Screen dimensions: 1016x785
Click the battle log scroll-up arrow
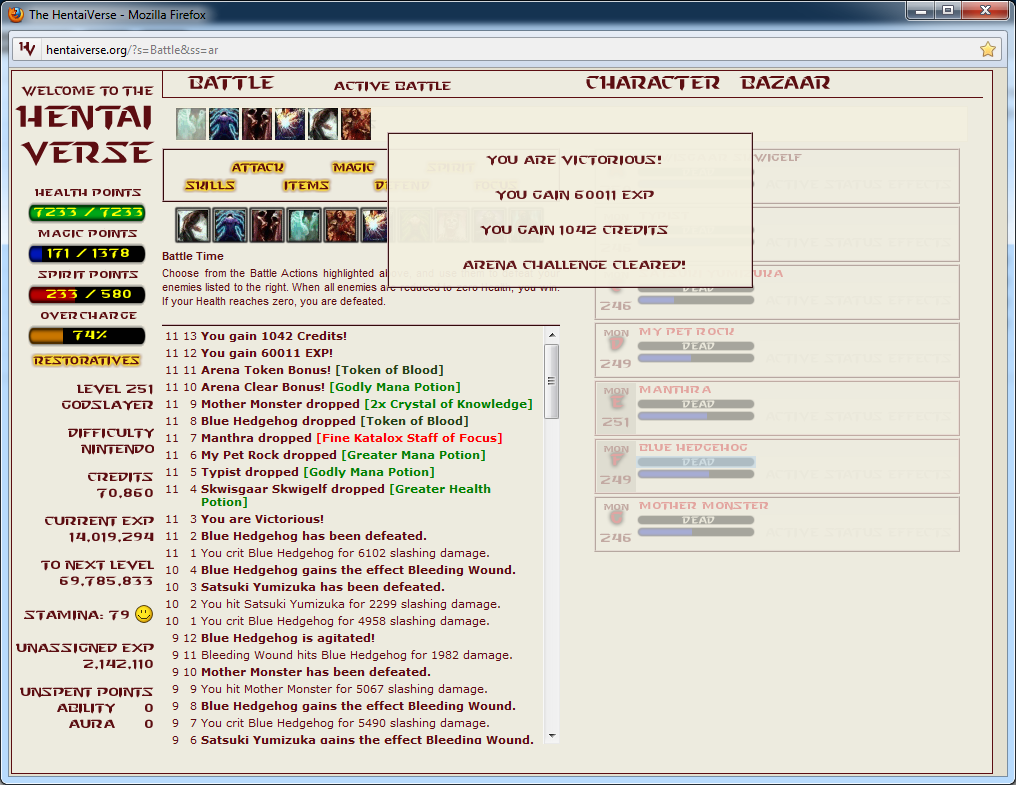[552, 335]
